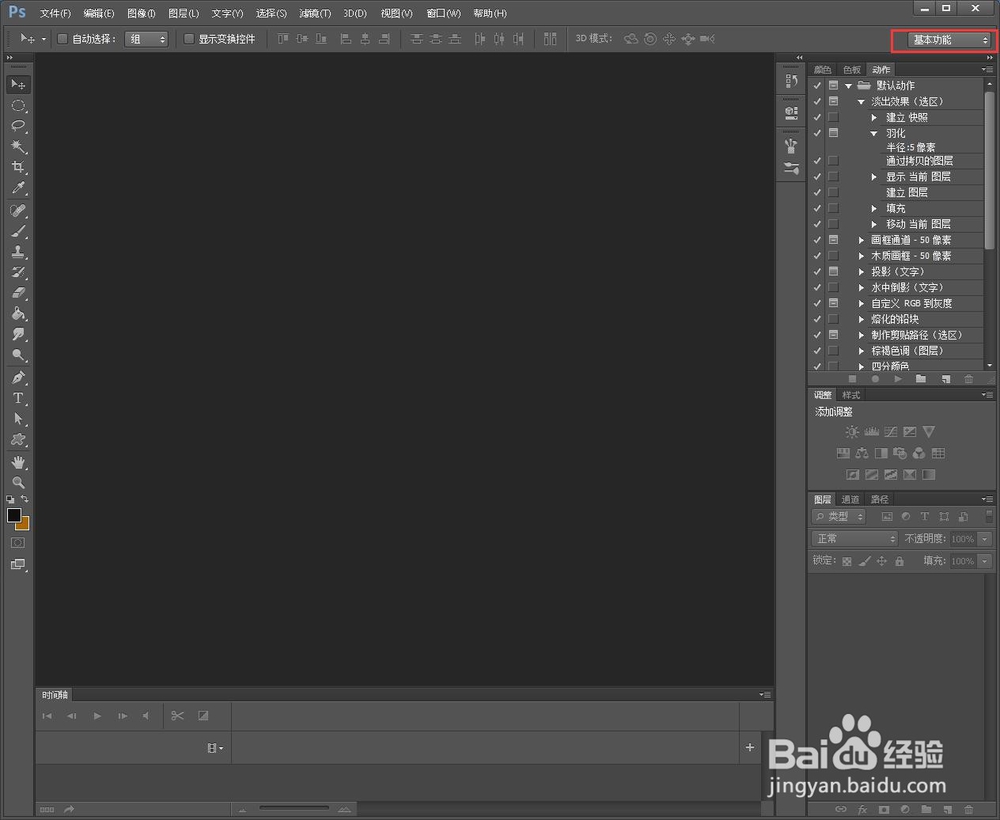Screen dimensions: 1000x820
Task: Add media to track with plus
Action: 749,747
